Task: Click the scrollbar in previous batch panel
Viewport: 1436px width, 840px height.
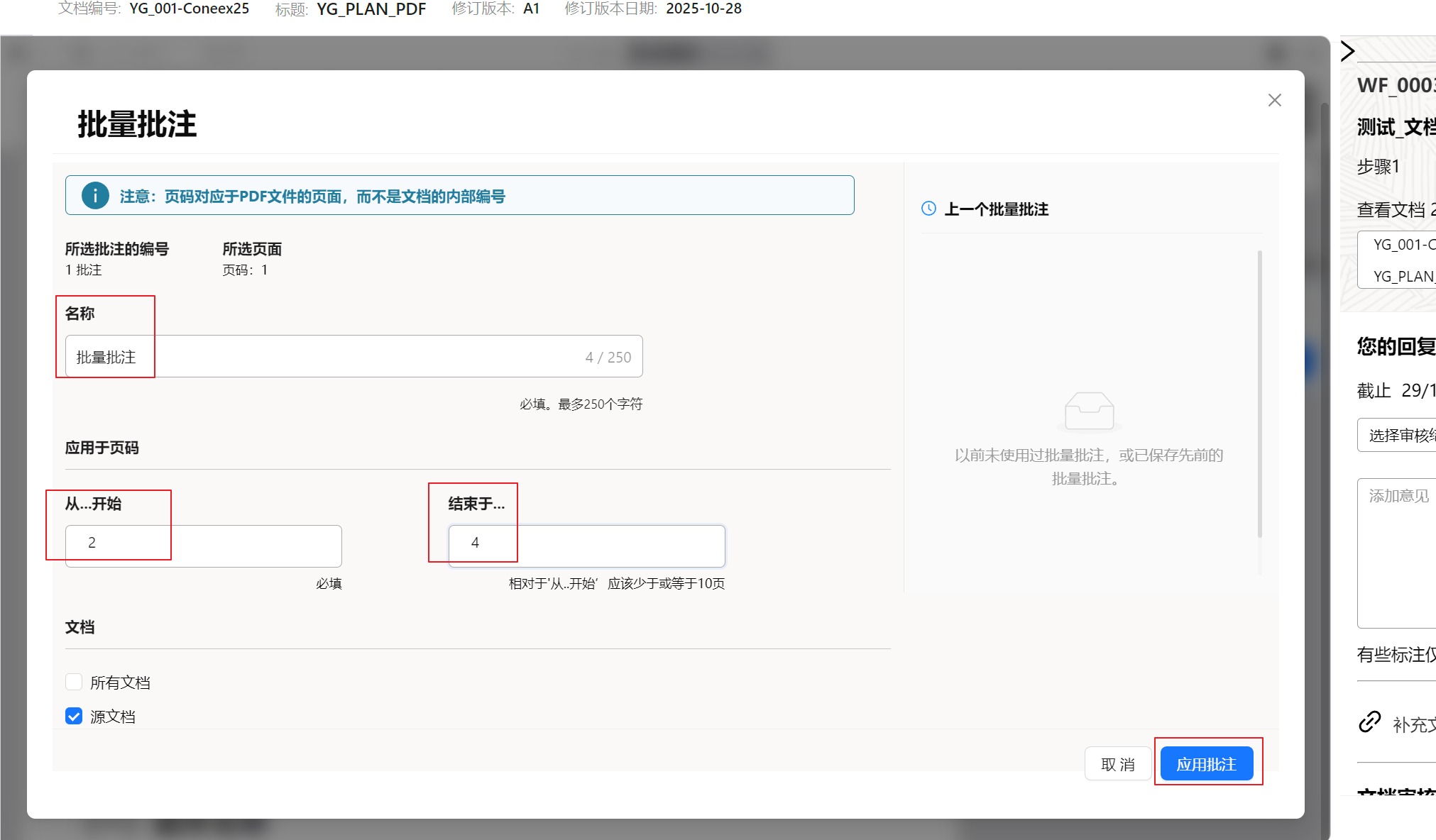Action: click(x=1259, y=394)
